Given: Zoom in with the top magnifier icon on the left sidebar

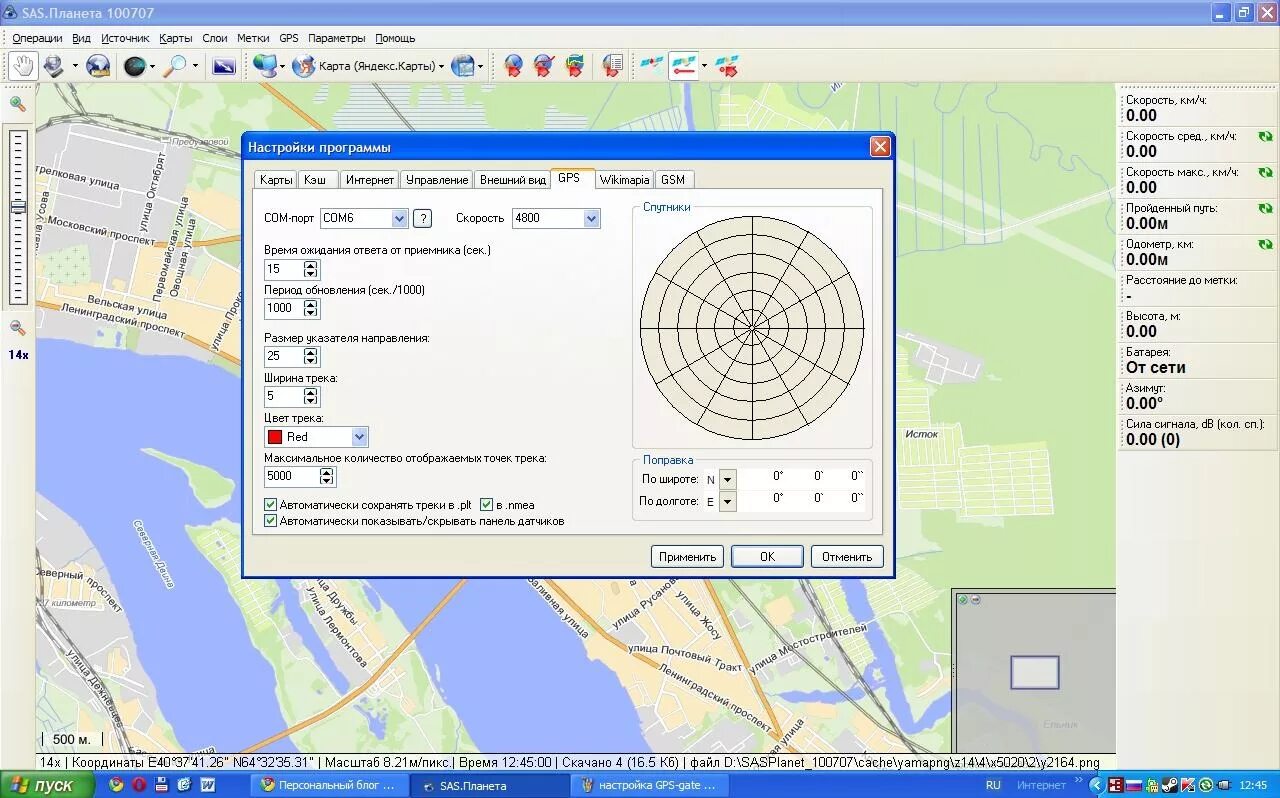Looking at the screenshot, I should click(x=17, y=104).
